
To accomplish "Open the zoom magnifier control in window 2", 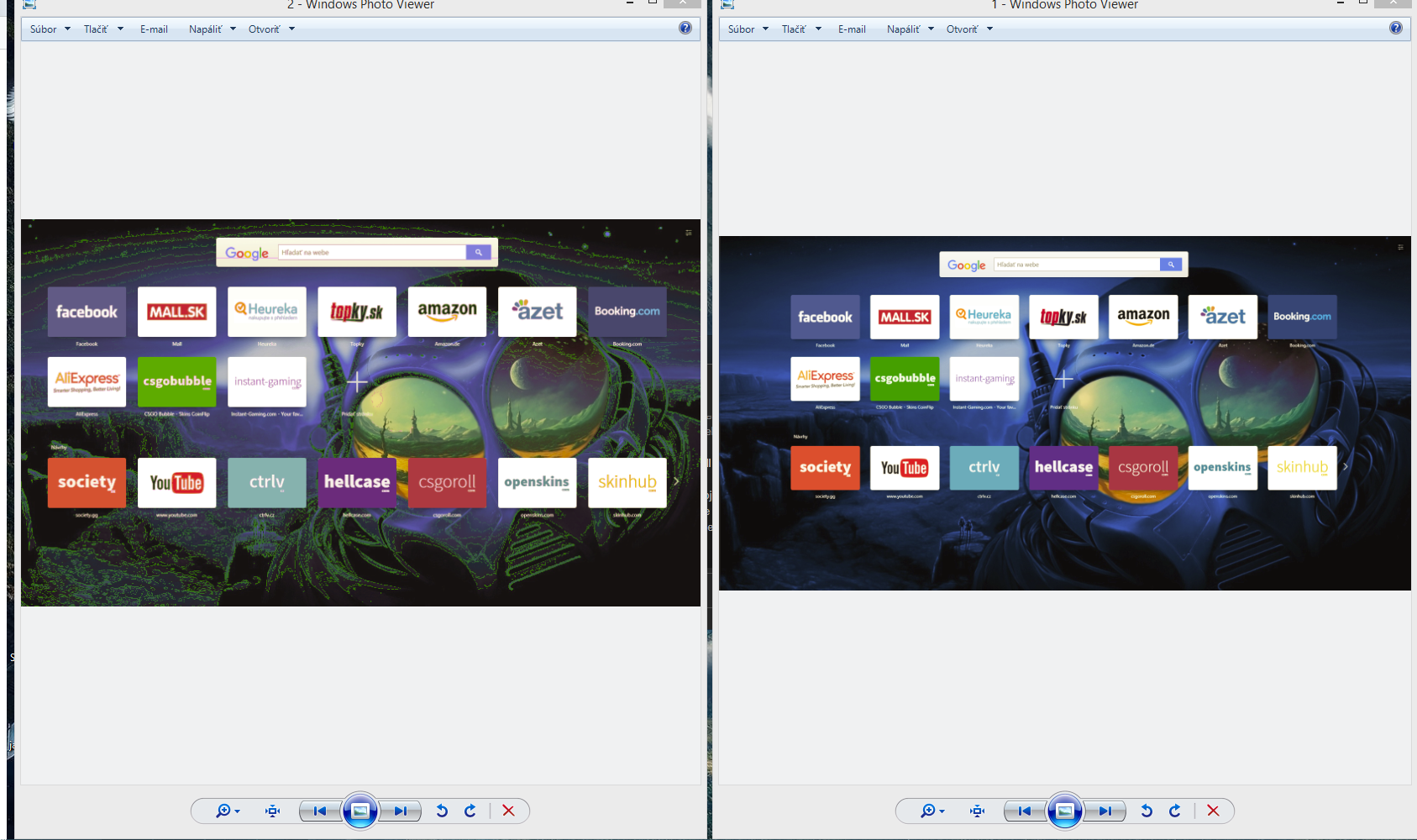I will 227,811.
